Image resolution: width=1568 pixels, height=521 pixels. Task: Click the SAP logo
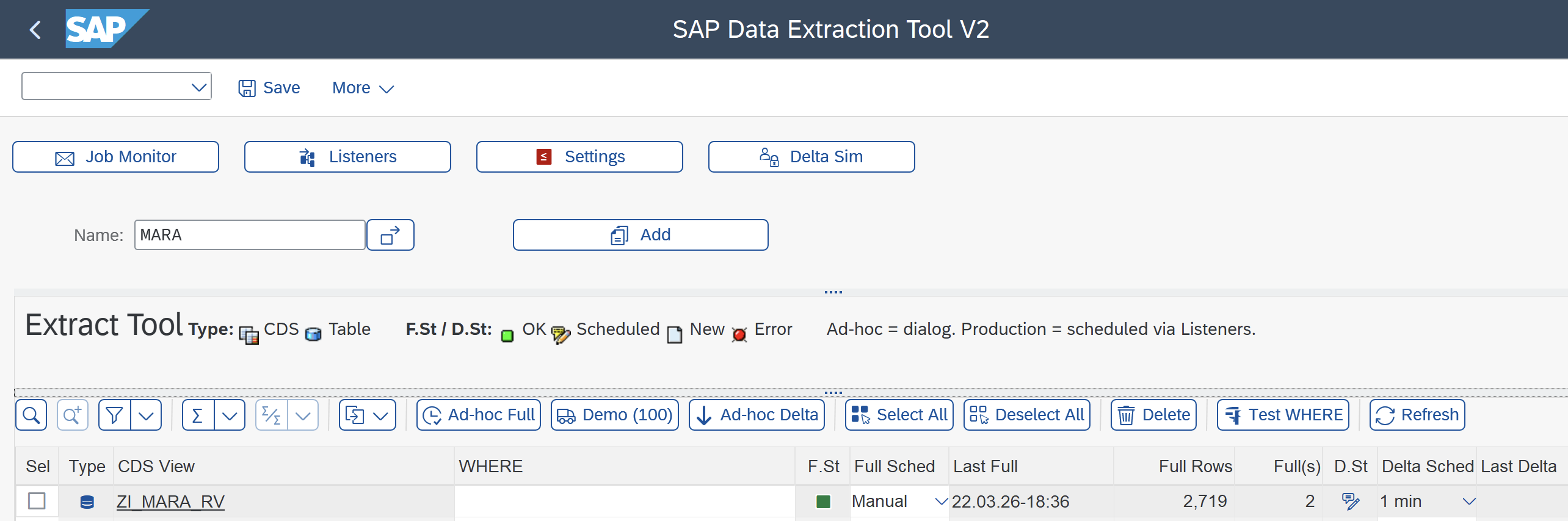pos(106,29)
